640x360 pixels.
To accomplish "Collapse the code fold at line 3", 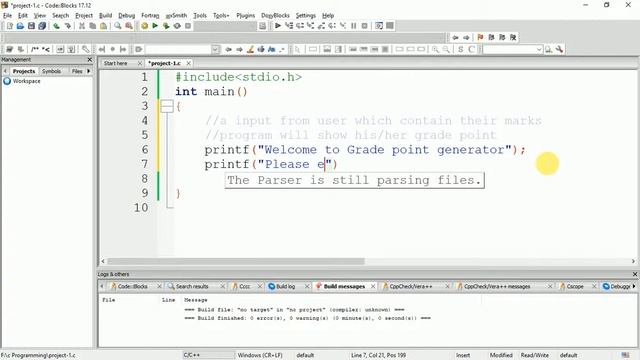I will pyautogui.click(x=167, y=107).
